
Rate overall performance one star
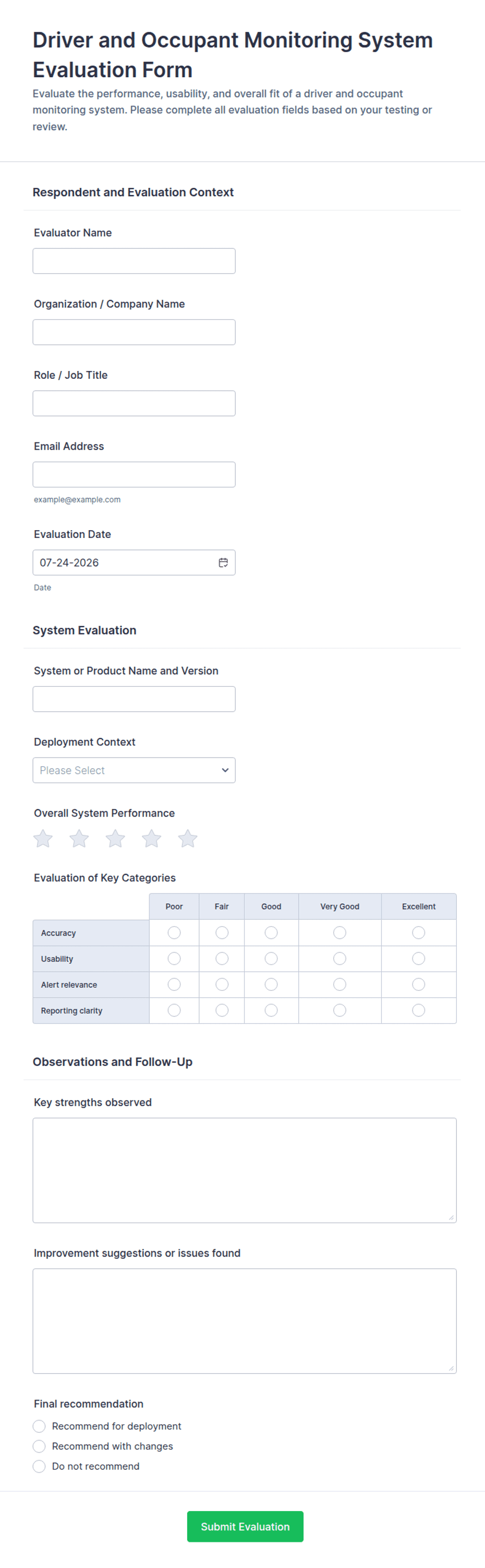tap(43, 839)
